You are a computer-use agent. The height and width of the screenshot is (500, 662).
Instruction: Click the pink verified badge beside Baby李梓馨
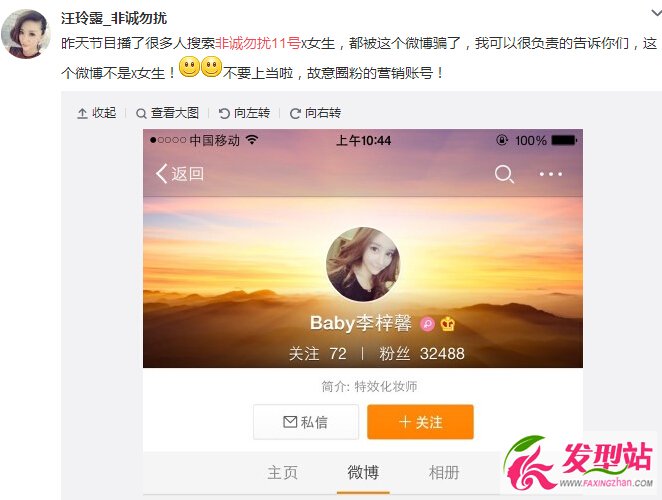427,324
